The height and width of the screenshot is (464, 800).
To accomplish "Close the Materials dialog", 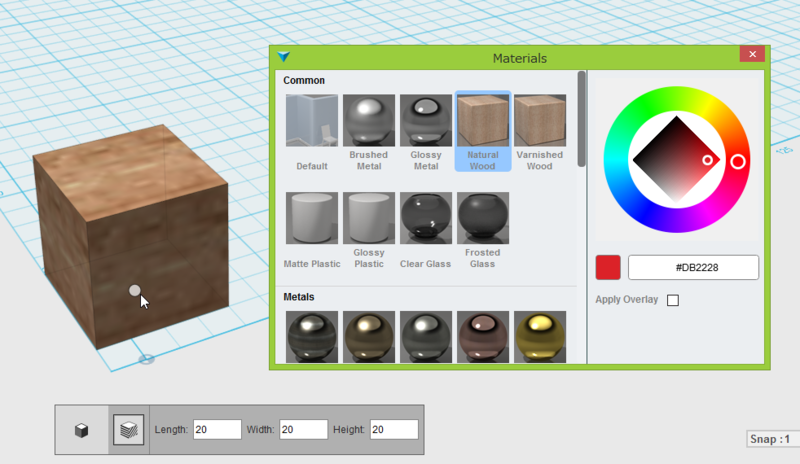I will (753, 54).
